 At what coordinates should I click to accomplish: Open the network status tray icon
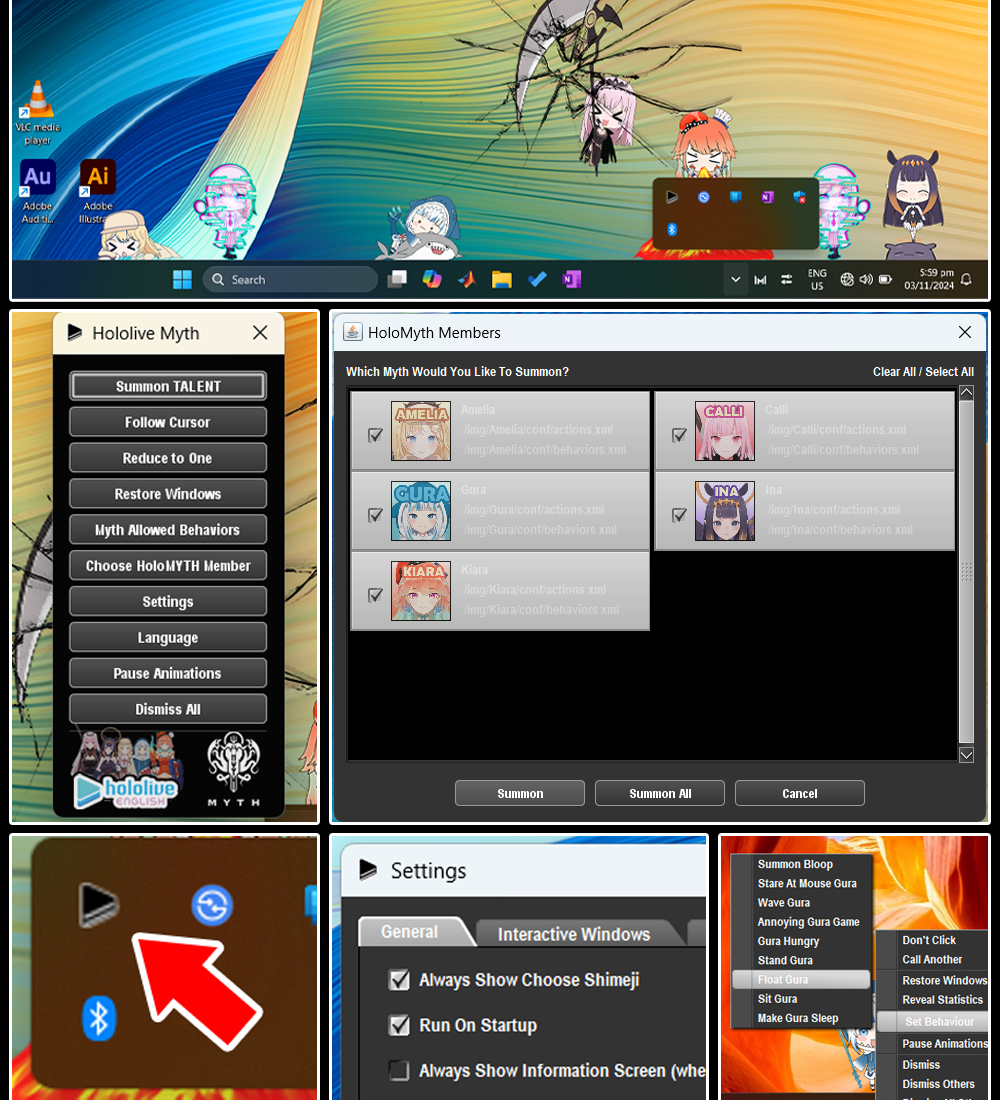click(x=847, y=279)
